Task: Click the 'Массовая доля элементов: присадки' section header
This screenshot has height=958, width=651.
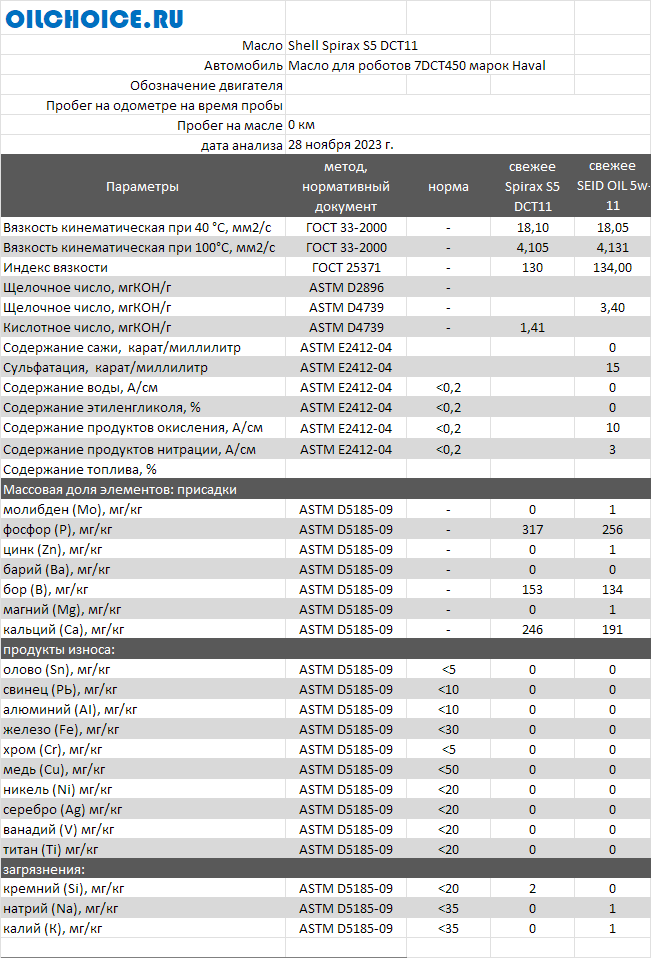Action: [x=120, y=489]
